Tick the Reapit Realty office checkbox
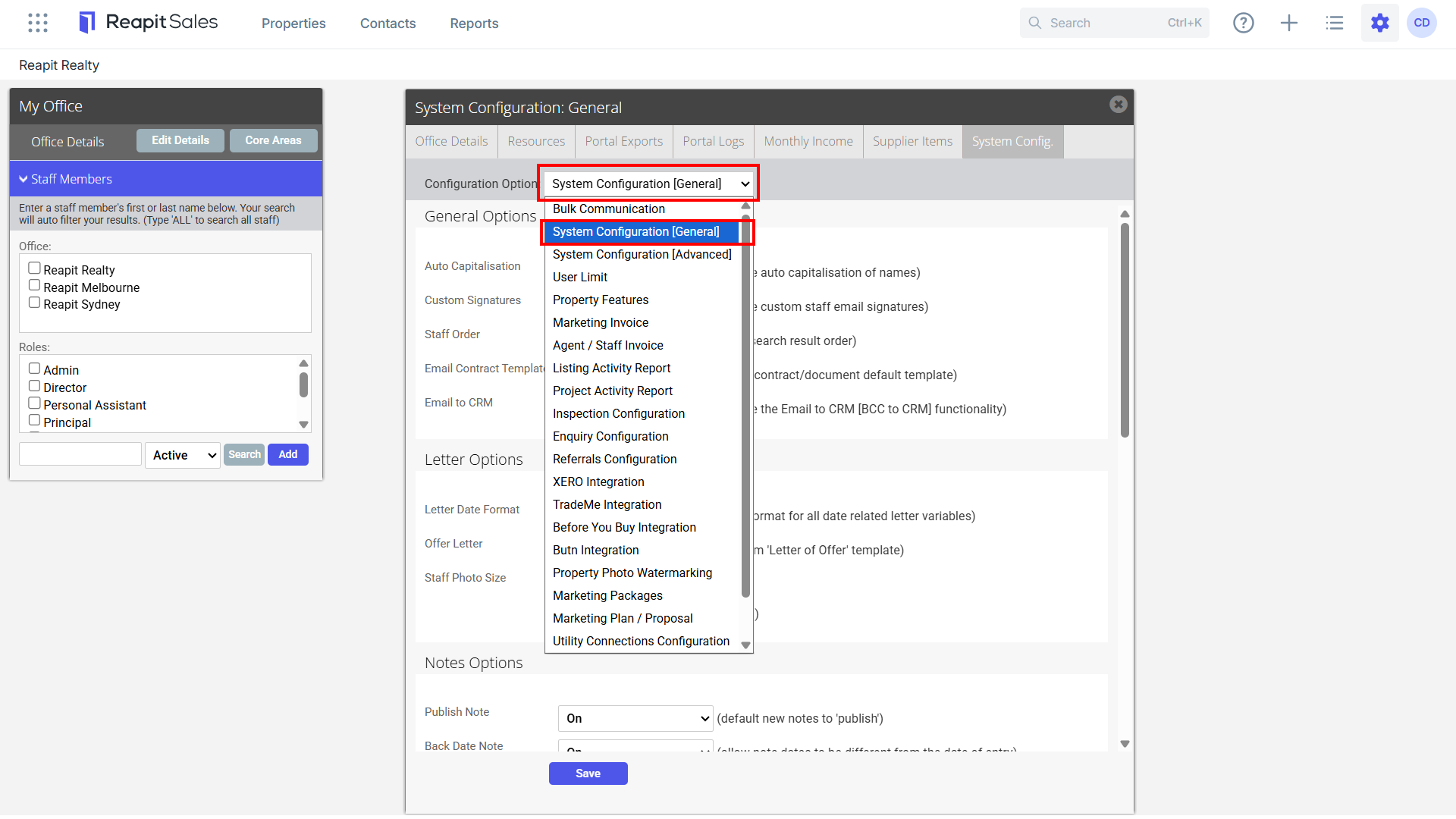This screenshot has width=1456, height=819. coord(34,268)
